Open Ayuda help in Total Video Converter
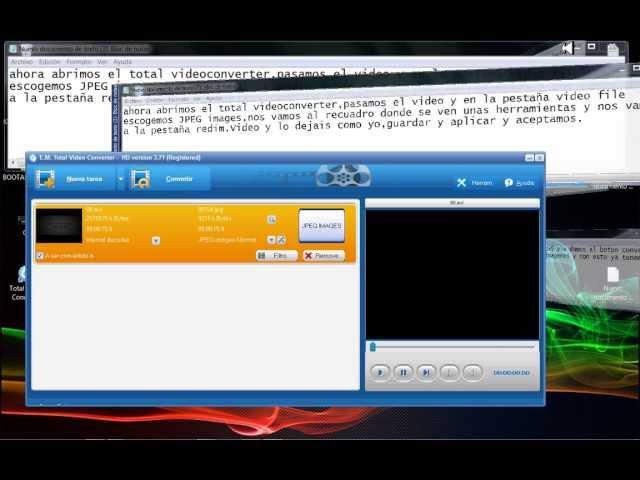Image resolution: width=640 pixels, height=480 pixels. [519, 182]
